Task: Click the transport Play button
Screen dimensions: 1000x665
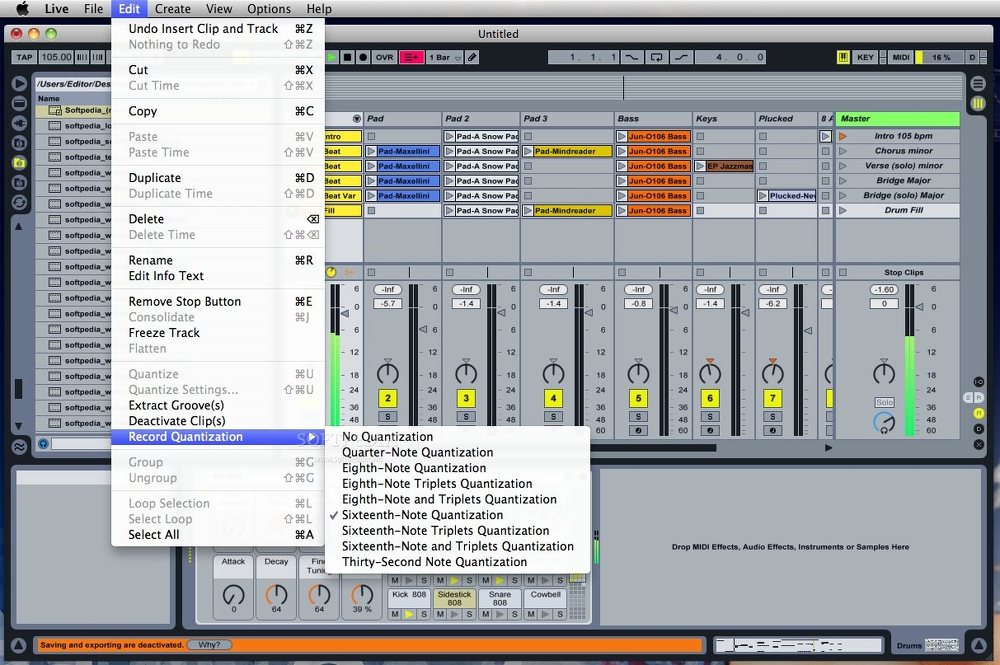Action: point(334,58)
